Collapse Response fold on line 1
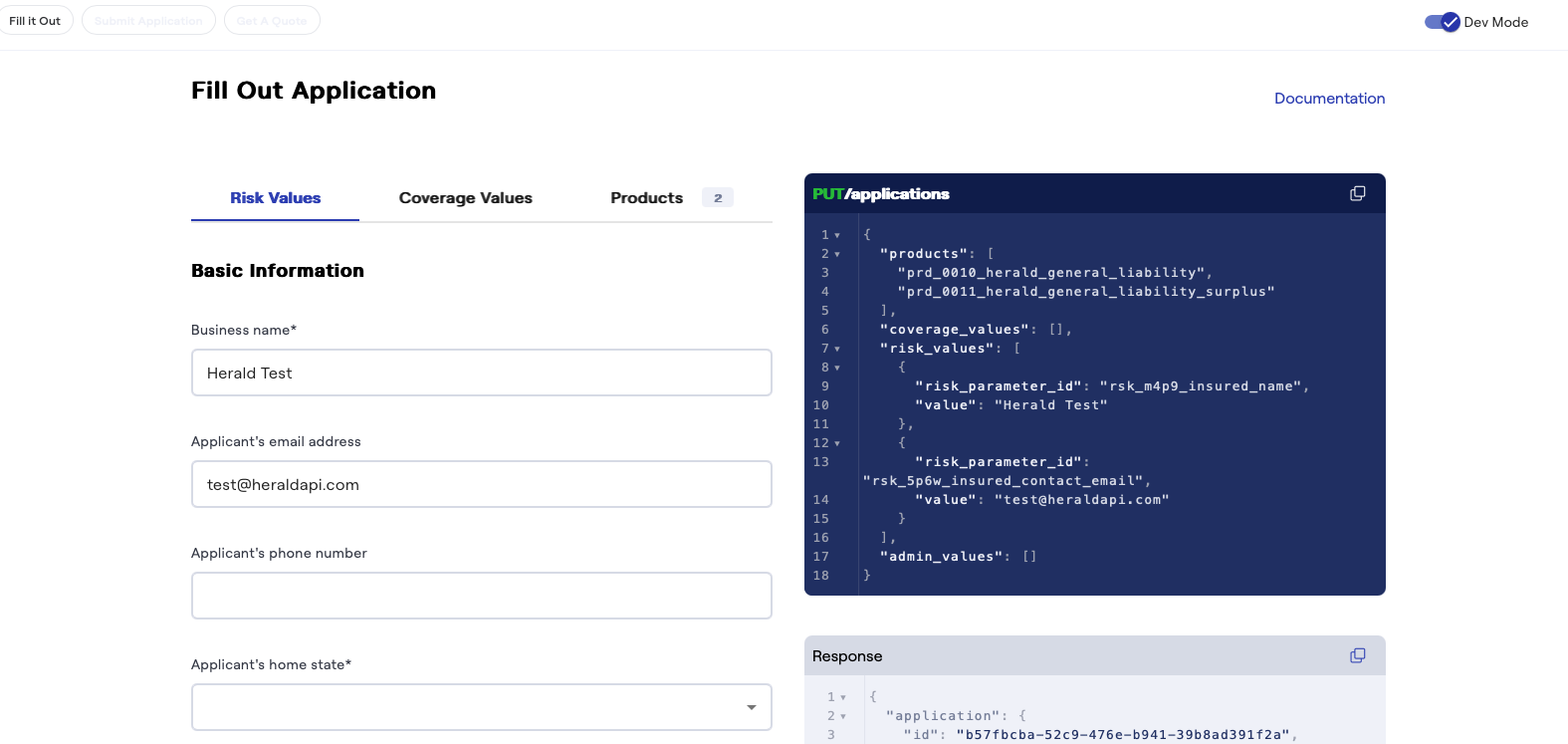The width and height of the screenshot is (1568, 744). (x=843, y=697)
